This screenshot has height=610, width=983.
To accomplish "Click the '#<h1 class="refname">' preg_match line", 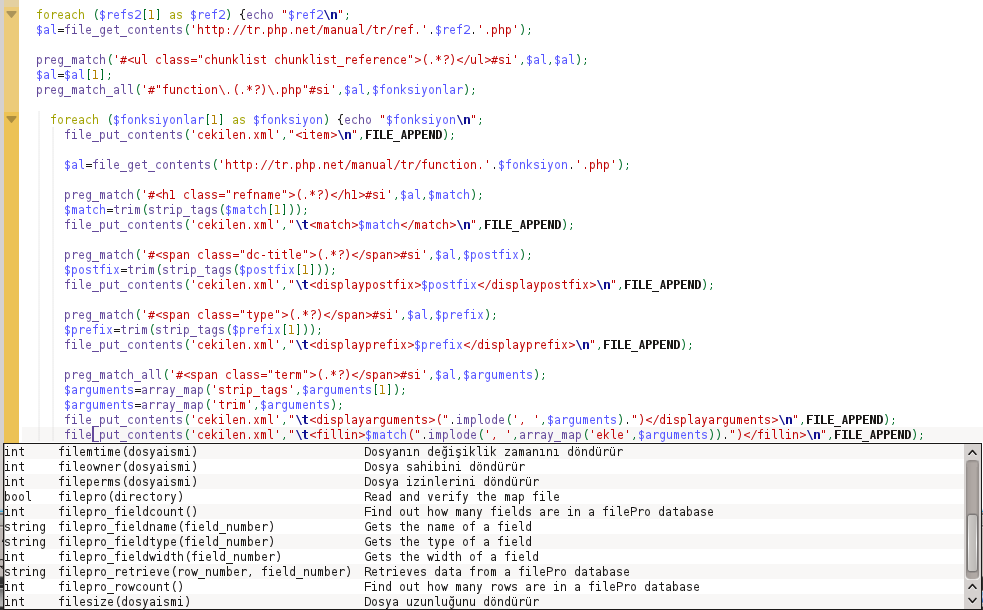I will (x=273, y=195).
